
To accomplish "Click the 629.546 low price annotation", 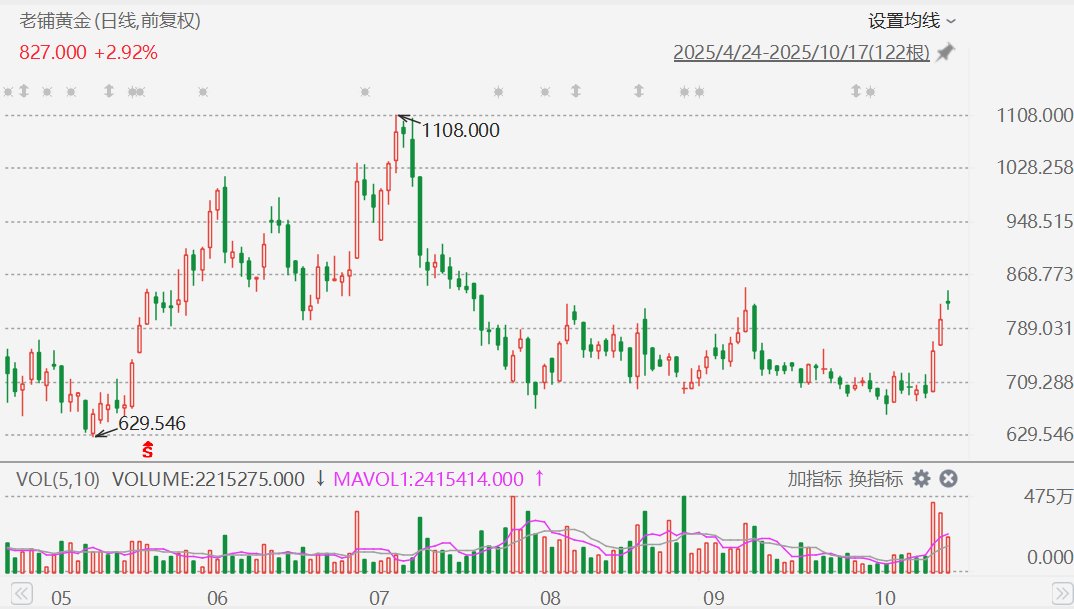I will (x=152, y=423).
